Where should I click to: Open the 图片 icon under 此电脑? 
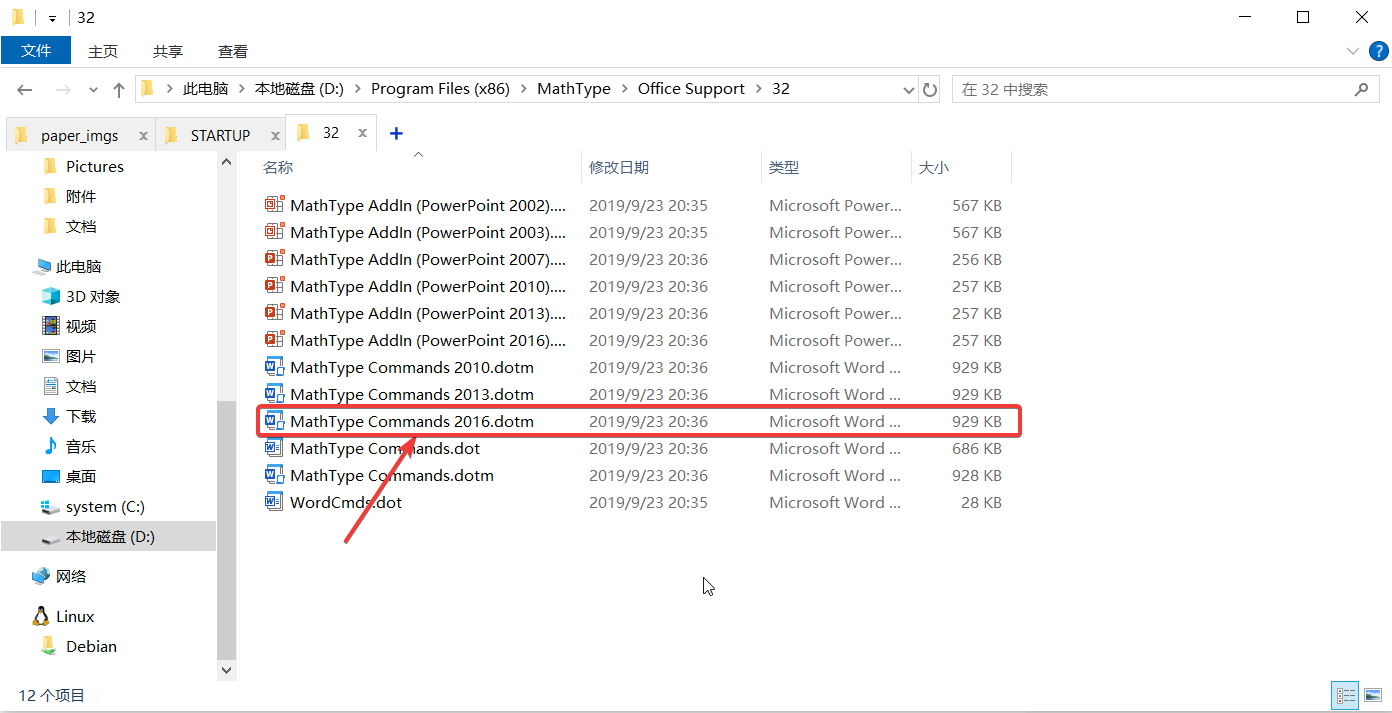(x=51, y=356)
